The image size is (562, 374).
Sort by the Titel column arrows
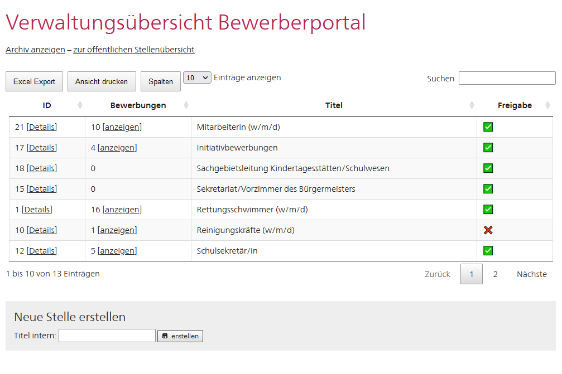coord(472,105)
